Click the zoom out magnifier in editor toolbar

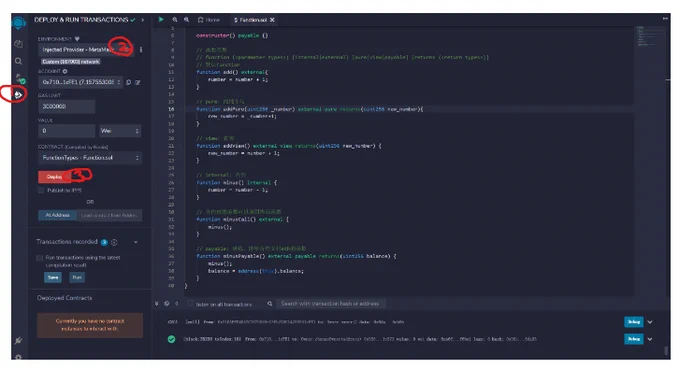[x=175, y=20]
